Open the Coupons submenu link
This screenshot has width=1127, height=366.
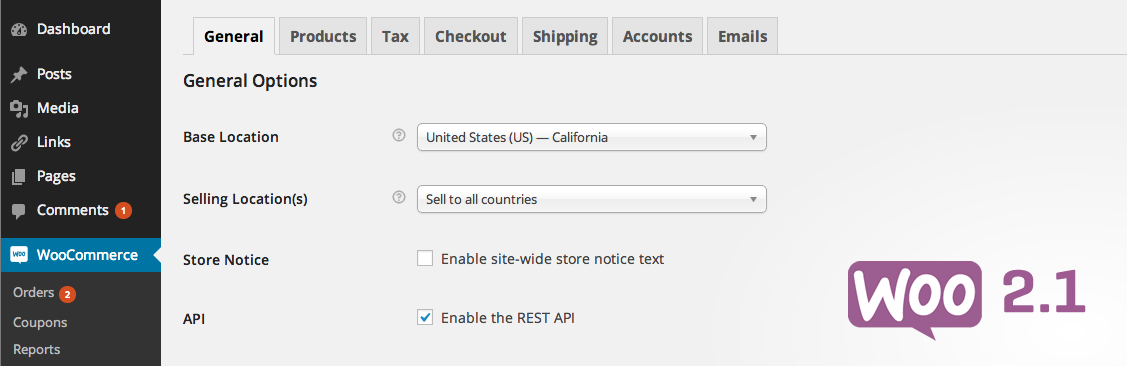40,322
